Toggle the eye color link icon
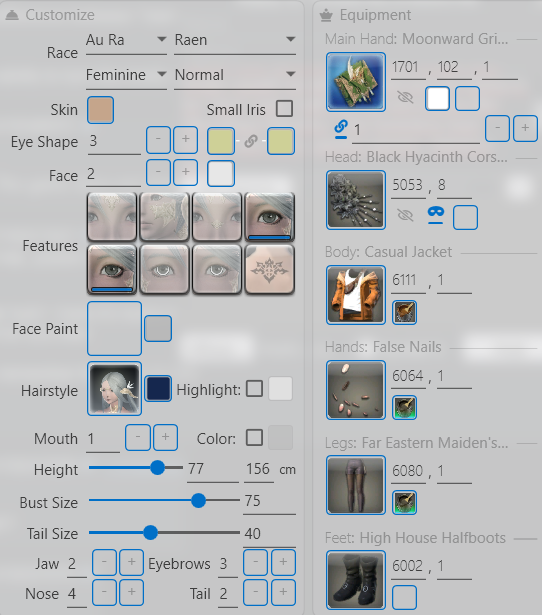 click(x=251, y=141)
